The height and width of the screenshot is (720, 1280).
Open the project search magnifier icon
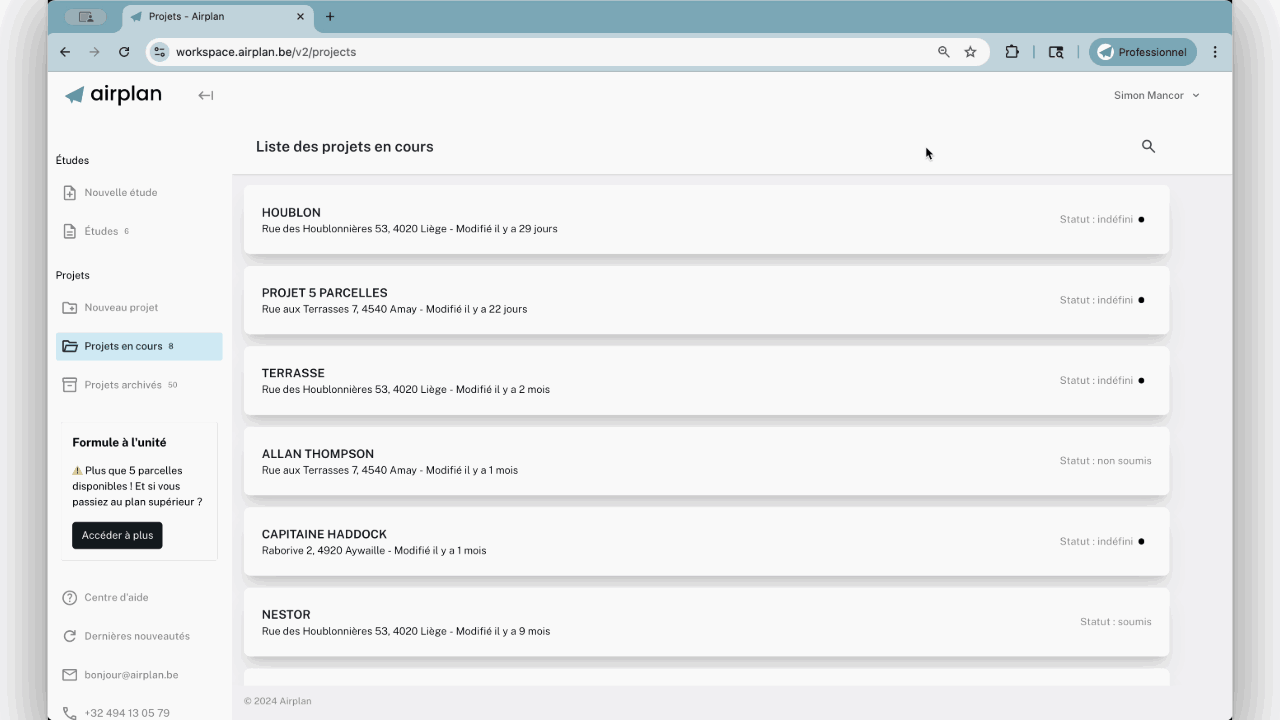(x=1148, y=146)
